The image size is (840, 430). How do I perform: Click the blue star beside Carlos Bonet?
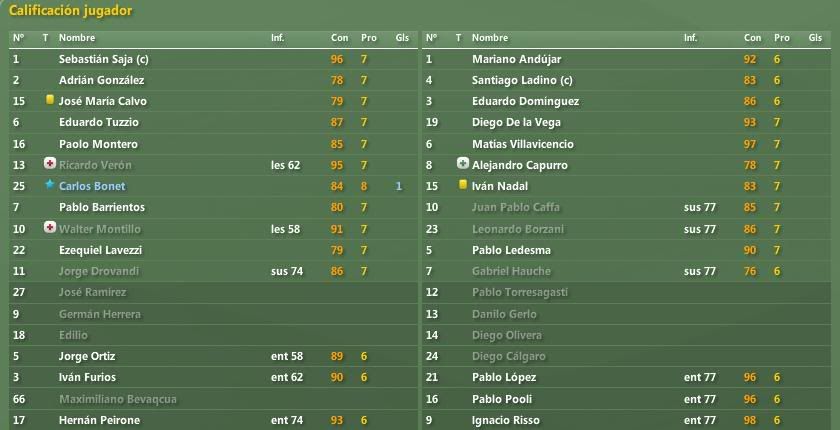click(x=50, y=185)
